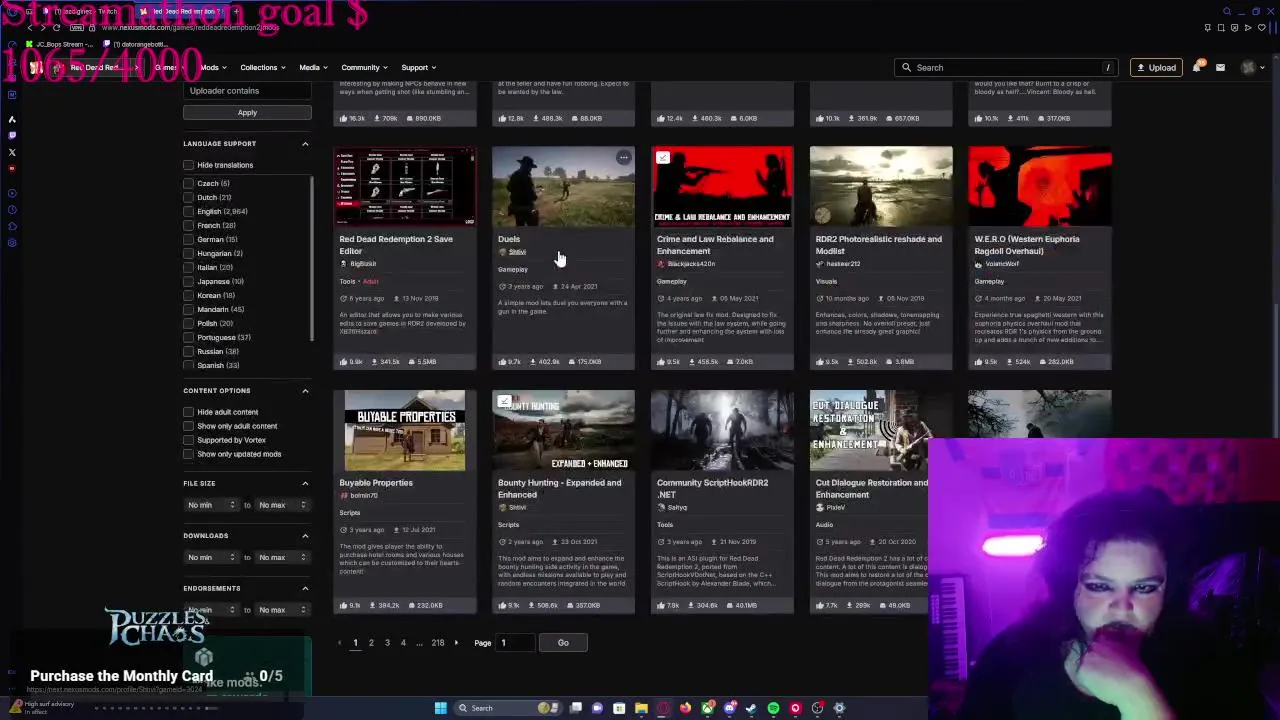This screenshot has height=720, width=1280.
Task: Open Steam from taskbar
Action: pos(751,708)
